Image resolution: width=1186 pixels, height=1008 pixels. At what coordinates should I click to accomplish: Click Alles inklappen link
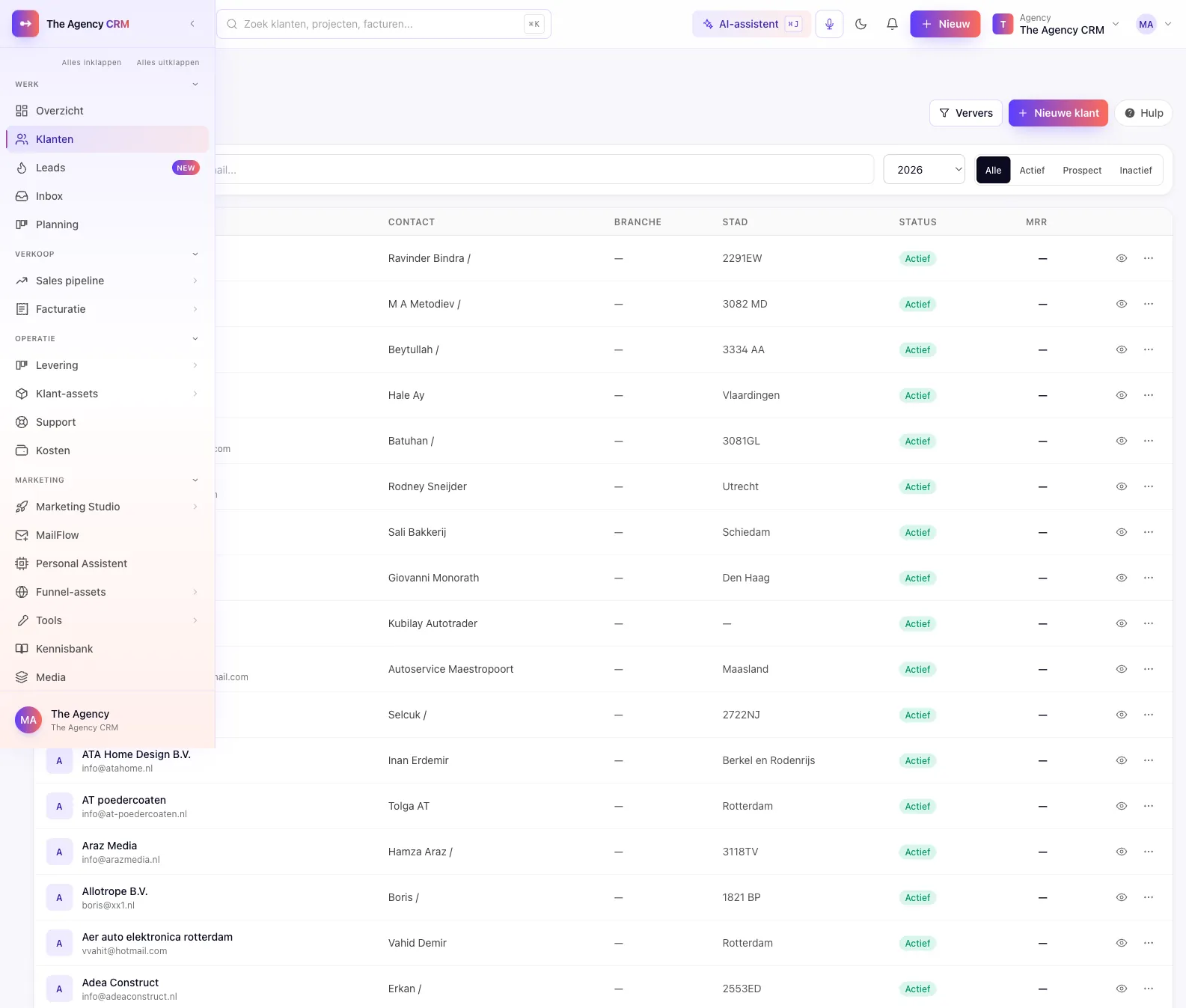(91, 63)
